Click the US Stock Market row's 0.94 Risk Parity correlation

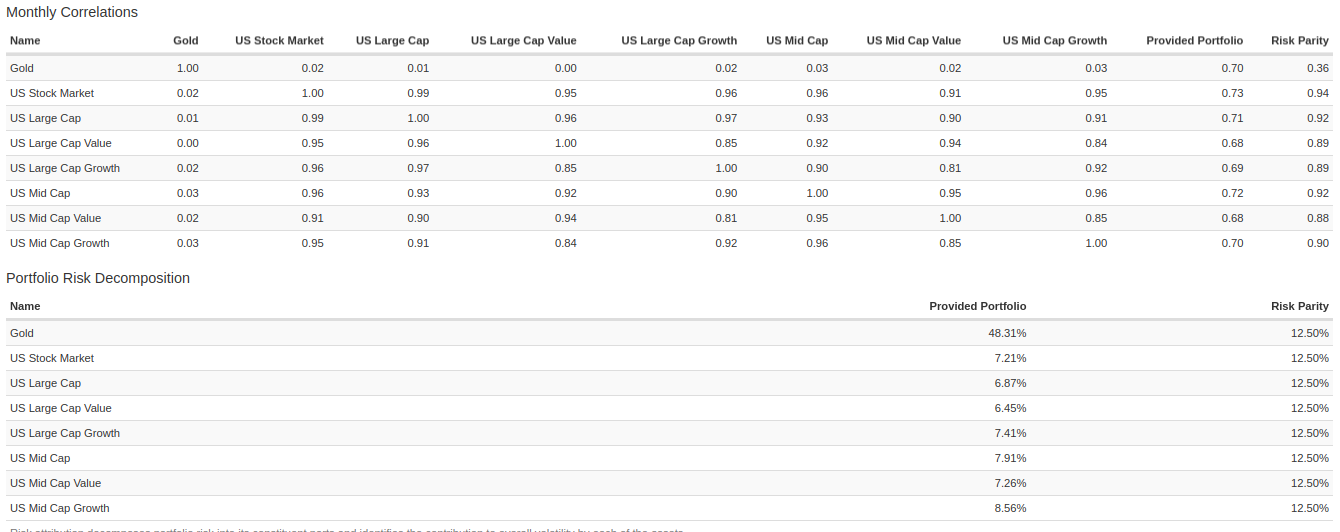(x=1317, y=93)
